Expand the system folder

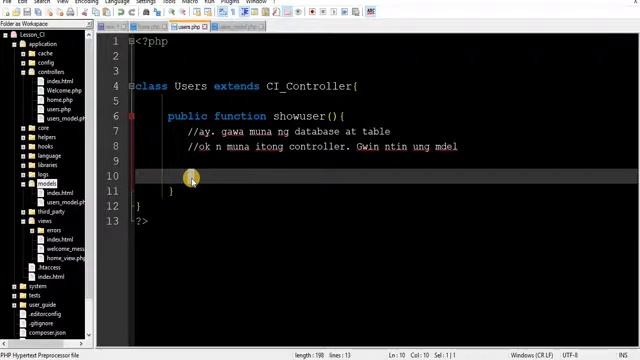pyautogui.click(x=14, y=287)
